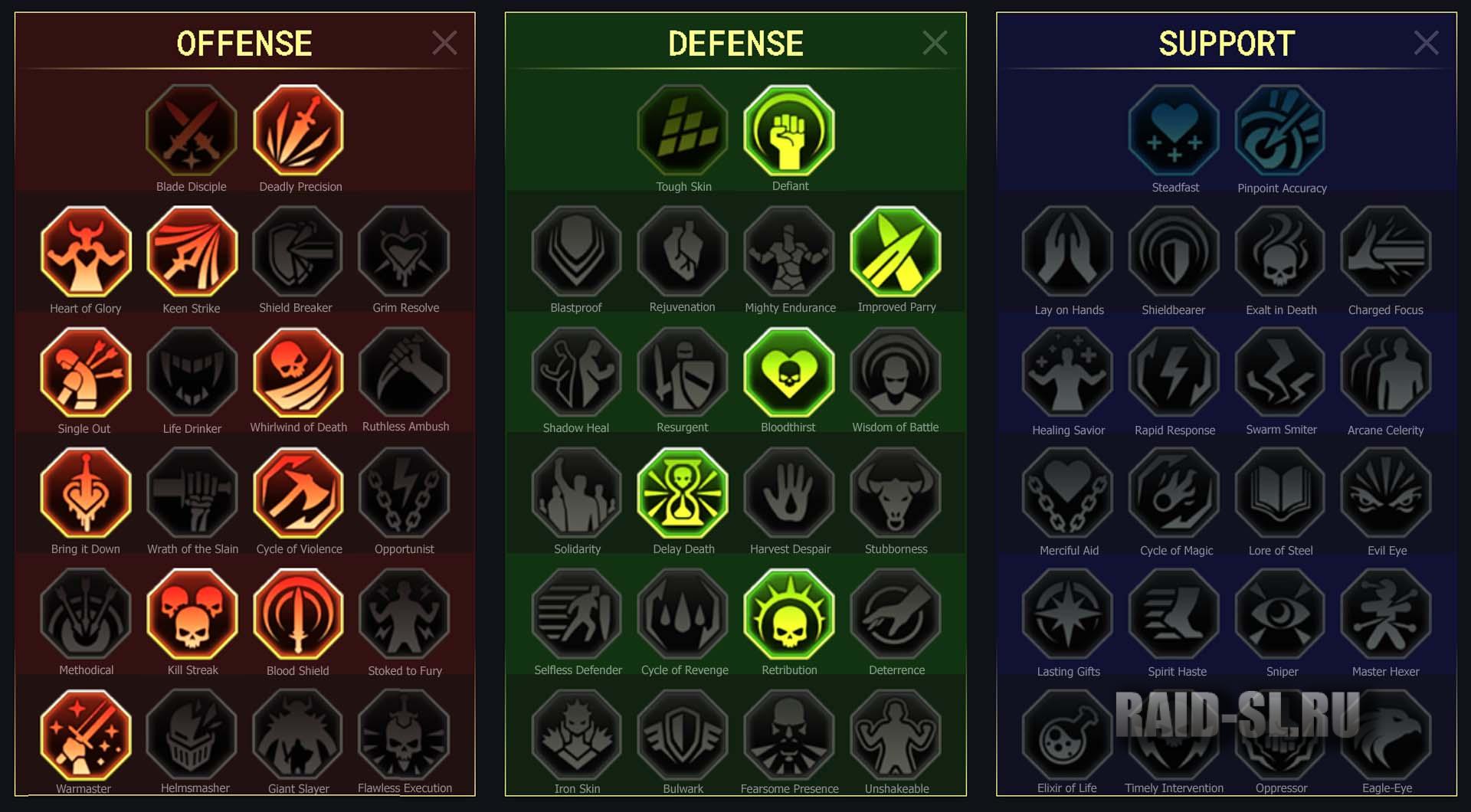
Task: Pick the Giant Slayer mastery
Action: coord(298,735)
